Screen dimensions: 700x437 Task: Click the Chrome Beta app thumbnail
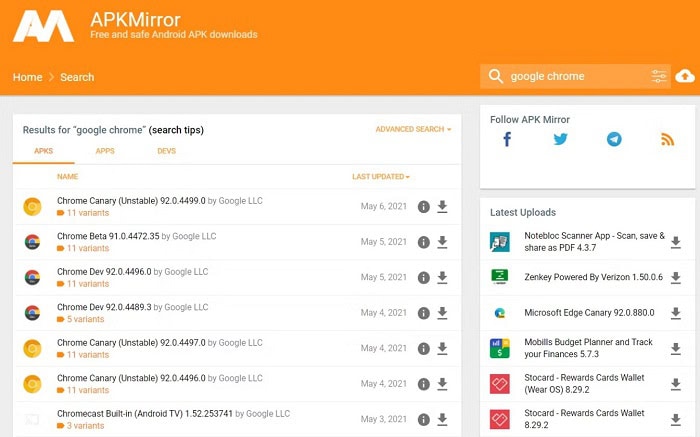[x=32, y=242]
